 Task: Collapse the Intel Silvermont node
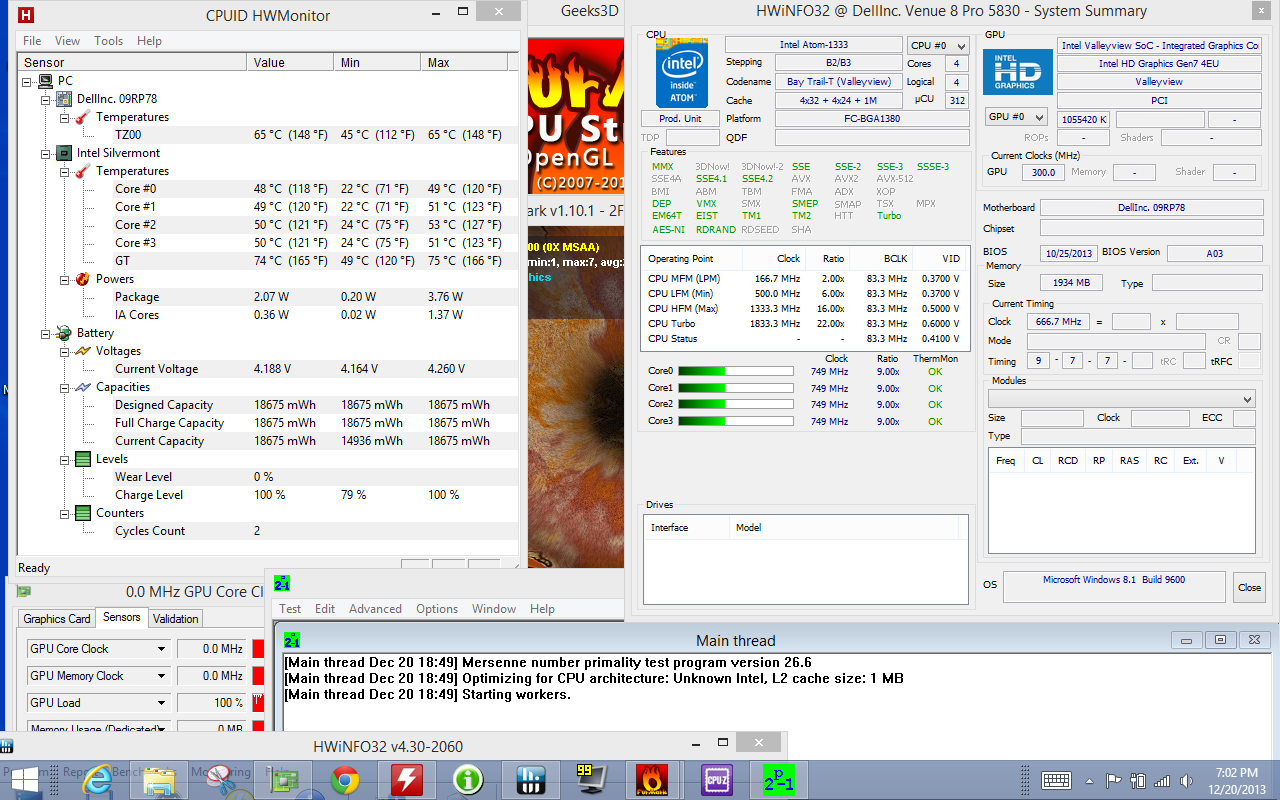click(x=45, y=153)
